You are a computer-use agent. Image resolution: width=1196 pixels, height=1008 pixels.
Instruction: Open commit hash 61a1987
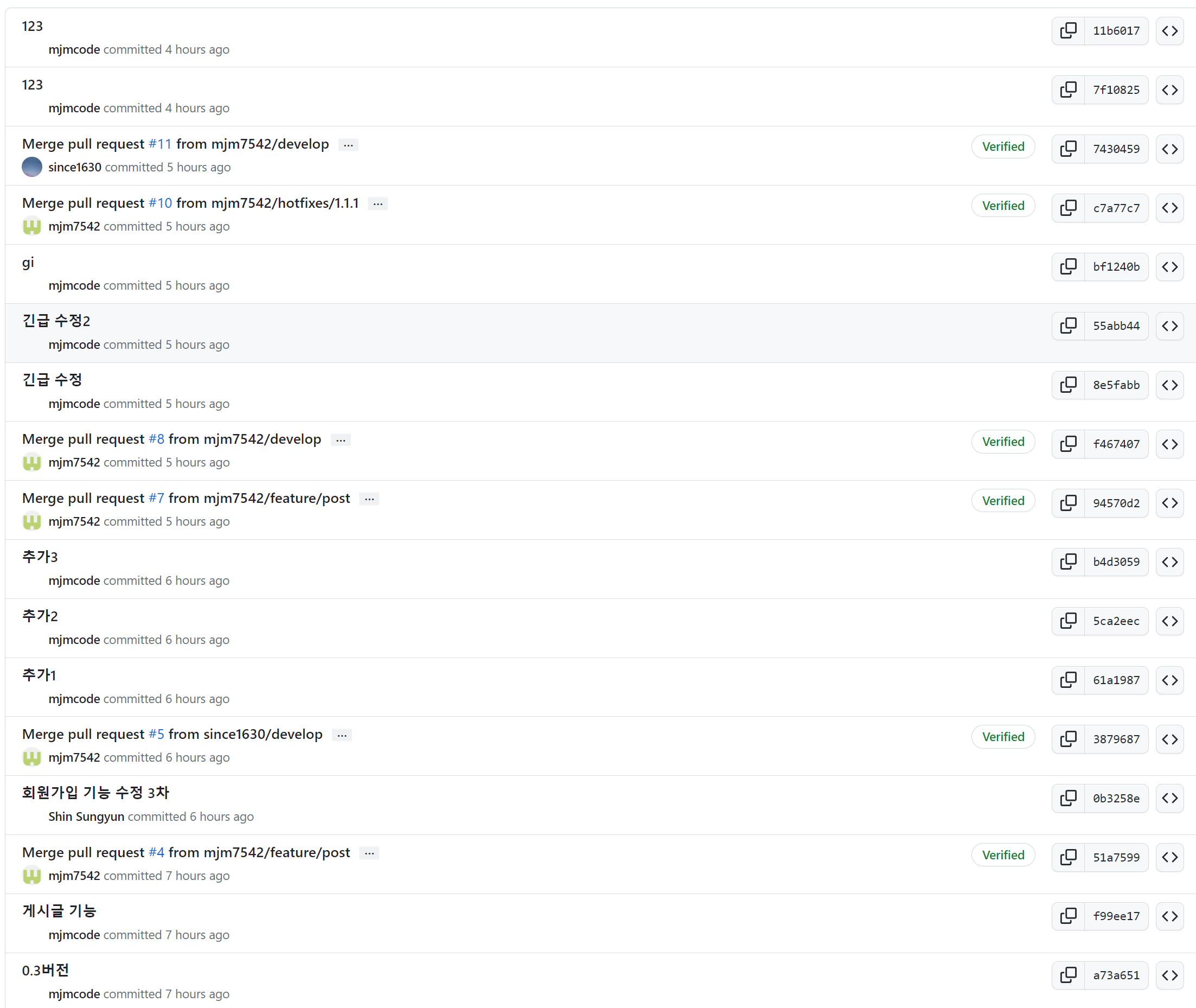[1116, 680]
